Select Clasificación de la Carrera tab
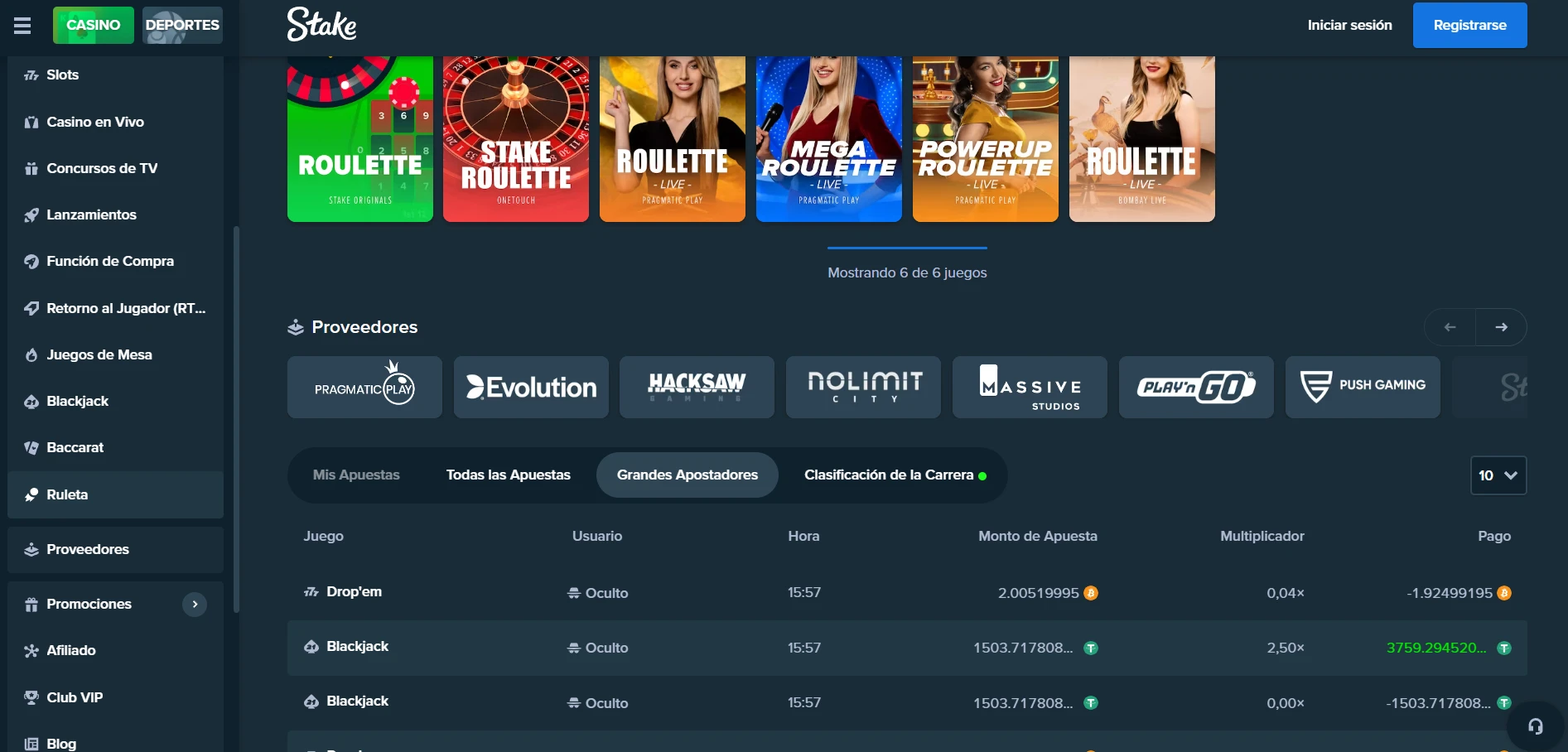This screenshot has width=1568, height=752. (895, 475)
